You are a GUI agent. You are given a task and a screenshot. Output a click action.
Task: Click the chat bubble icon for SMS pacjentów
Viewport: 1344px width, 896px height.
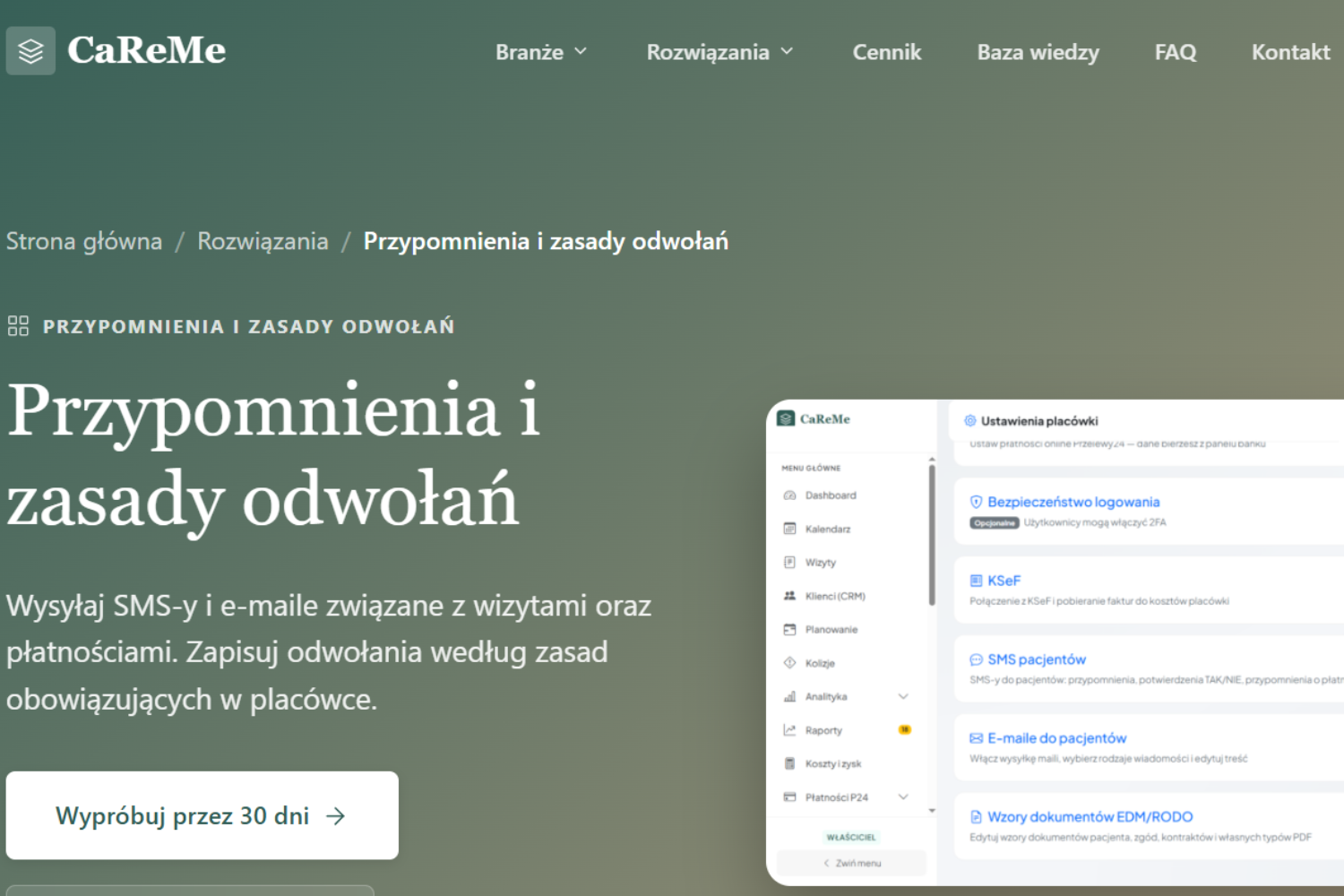coord(976,659)
